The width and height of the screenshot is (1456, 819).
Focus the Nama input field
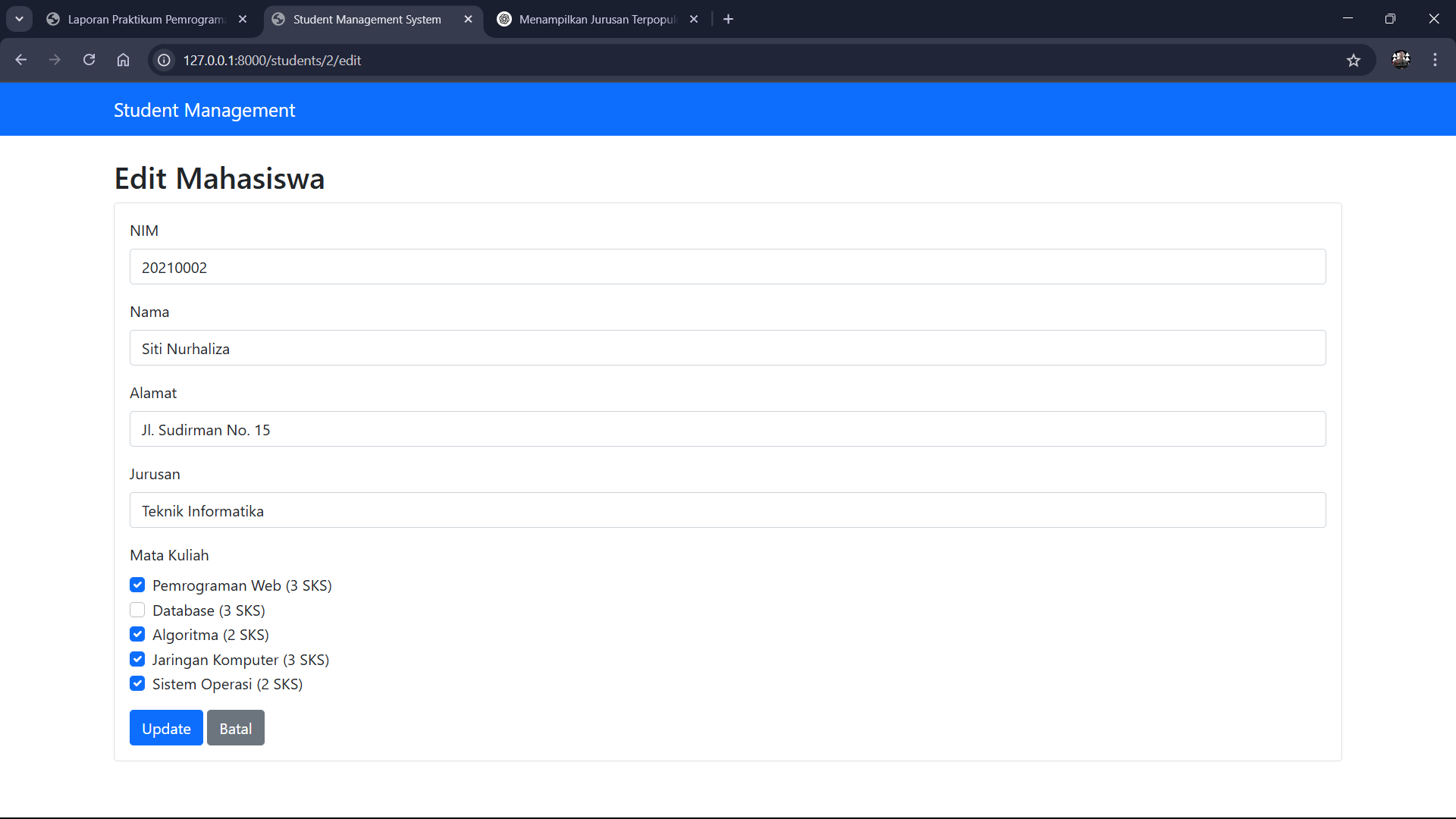727,348
